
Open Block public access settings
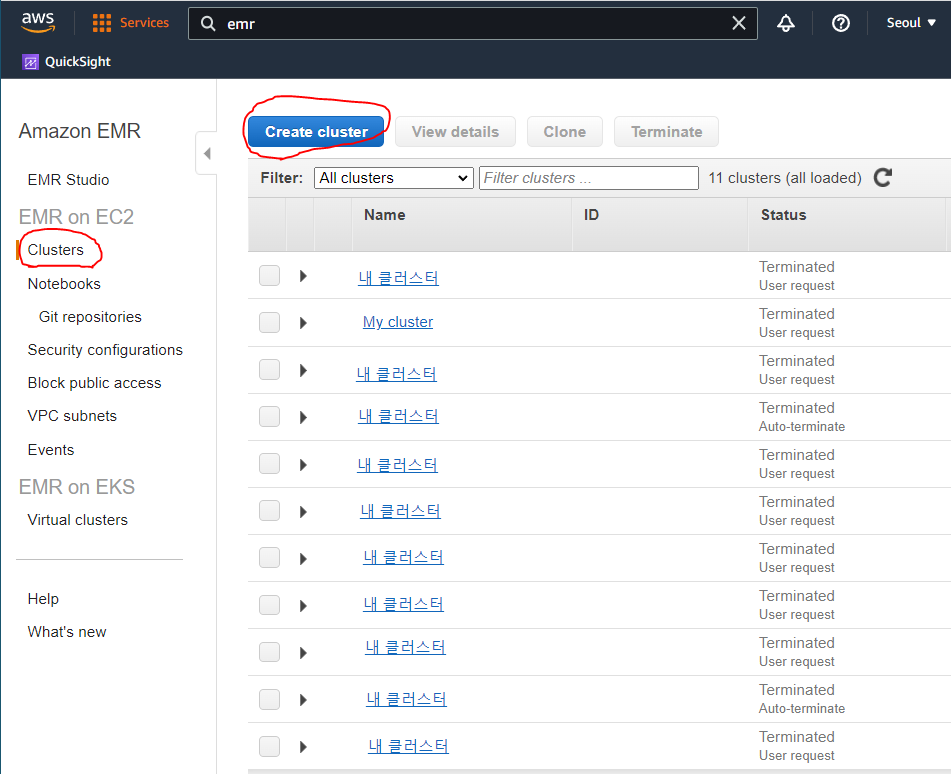(95, 383)
